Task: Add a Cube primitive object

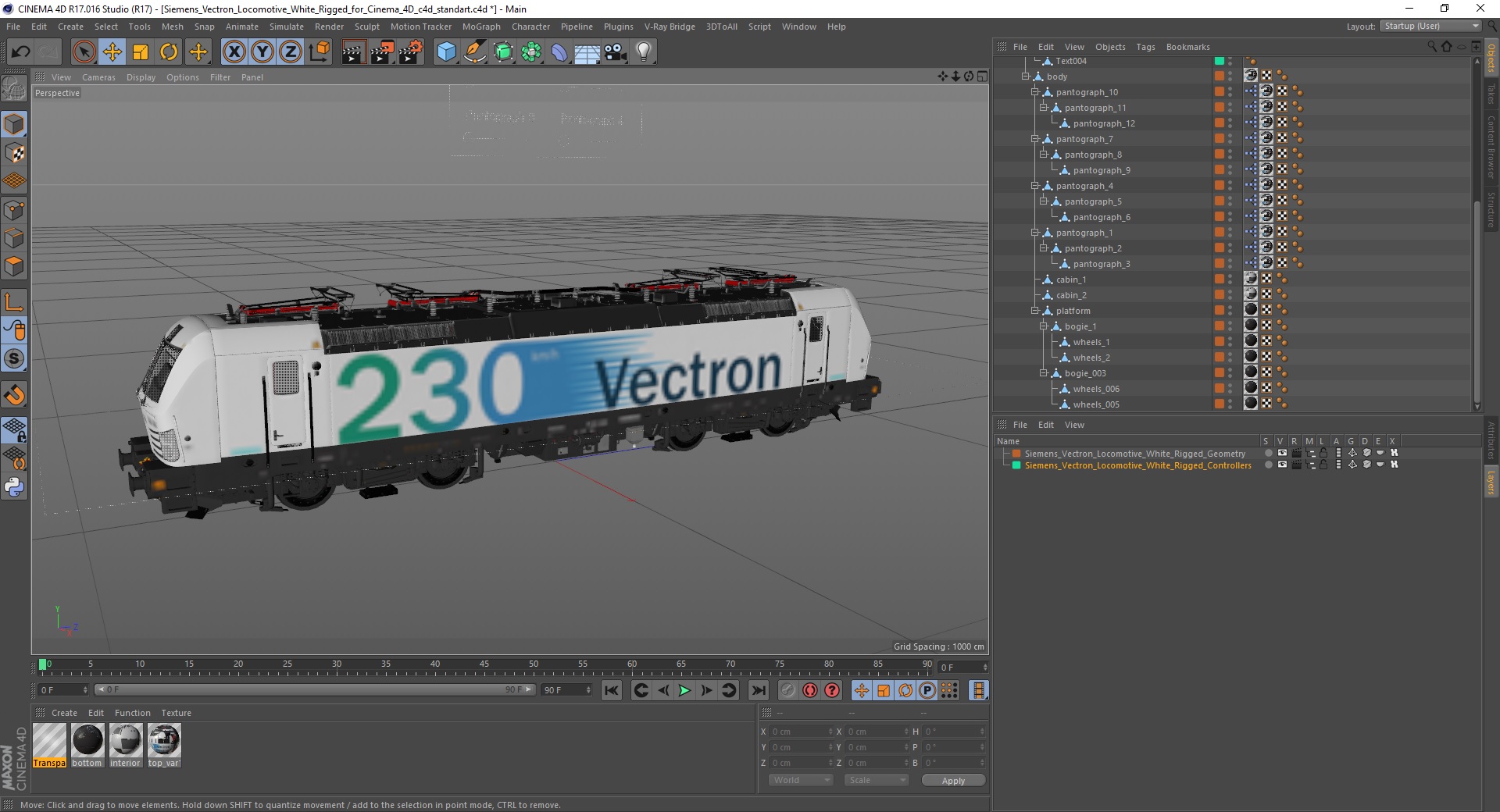Action: point(446,52)
